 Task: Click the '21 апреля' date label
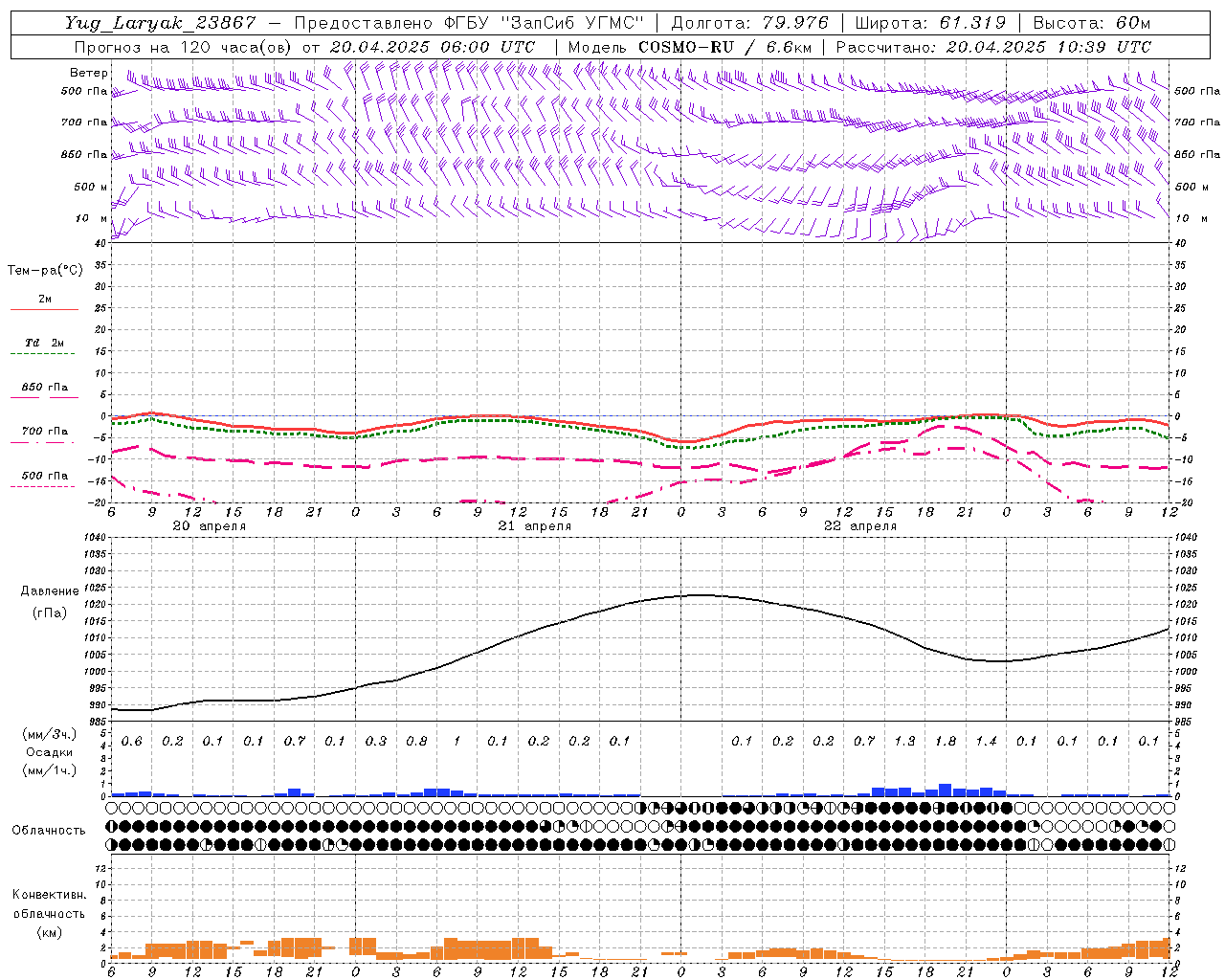pos(534,526)
